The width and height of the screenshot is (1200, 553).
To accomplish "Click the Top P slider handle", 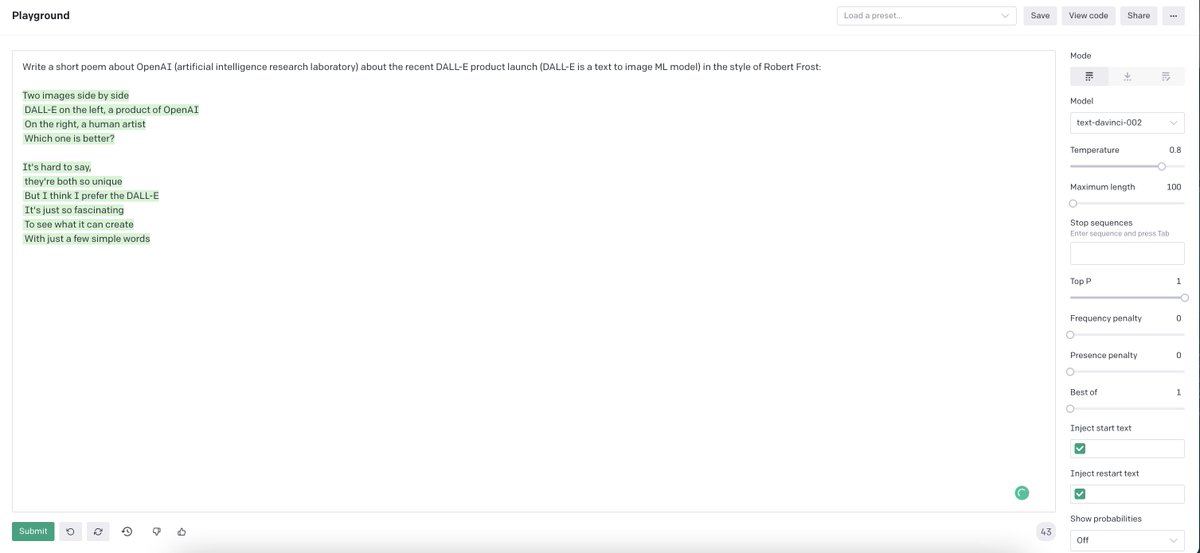I will tap(1184, 297).
